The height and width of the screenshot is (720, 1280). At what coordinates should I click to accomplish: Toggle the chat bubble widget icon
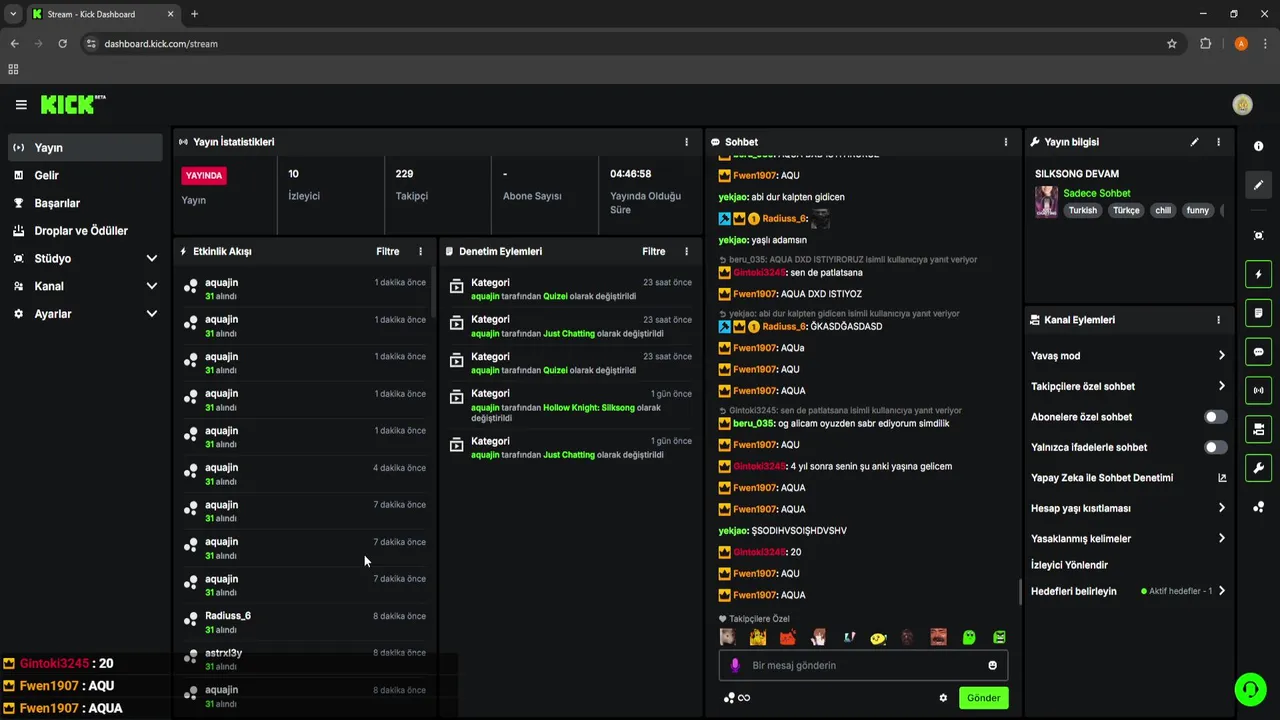(x=1258, y=352)
